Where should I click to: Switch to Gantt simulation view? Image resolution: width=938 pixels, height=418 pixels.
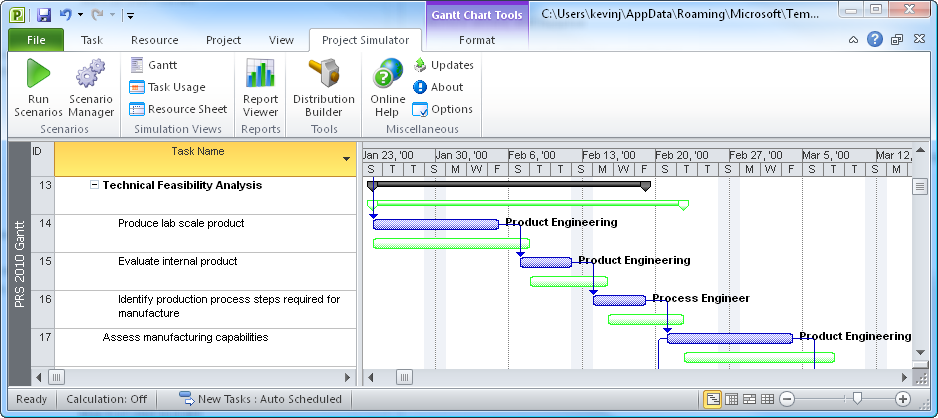click(154, 65)
